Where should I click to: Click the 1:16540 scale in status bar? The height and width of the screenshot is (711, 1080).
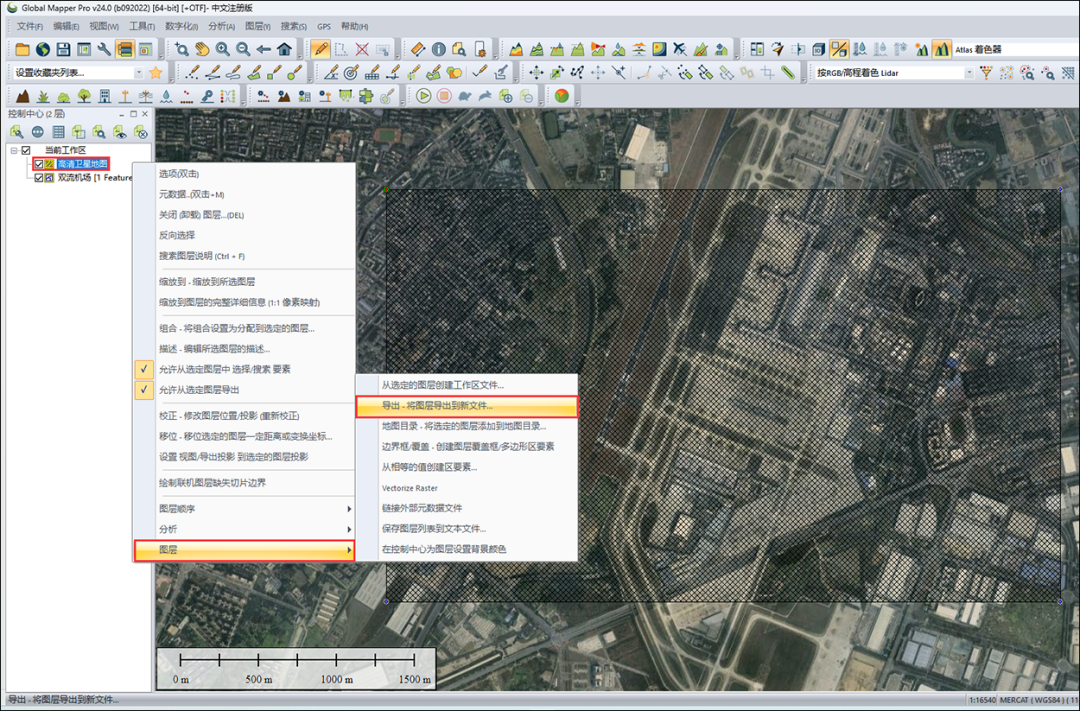[x=982, y=700]
